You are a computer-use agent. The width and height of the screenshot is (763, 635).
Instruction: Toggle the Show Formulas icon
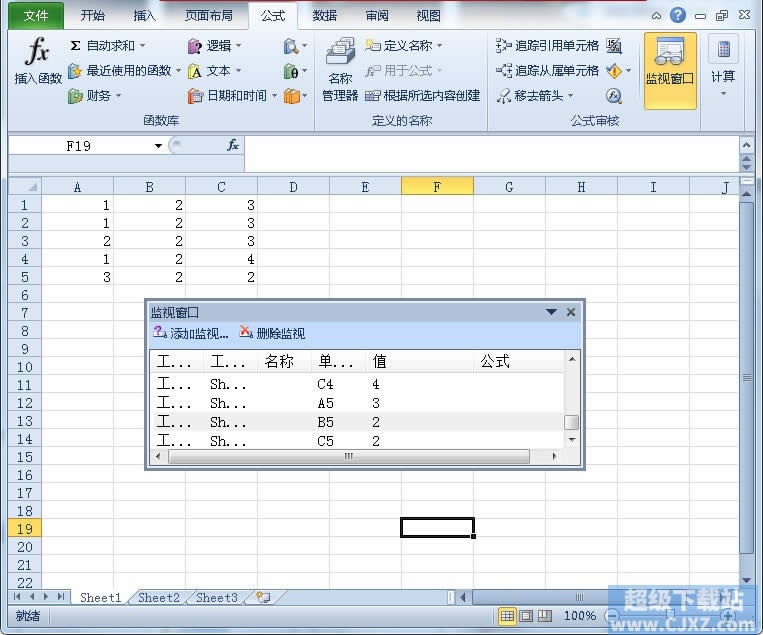click(614, 46)
